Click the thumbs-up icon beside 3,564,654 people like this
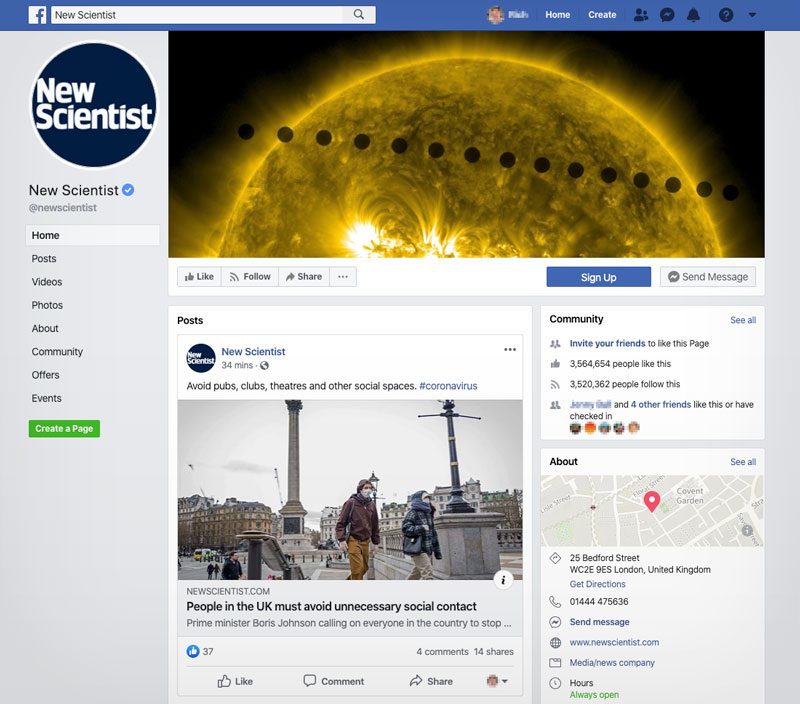Viewport: 800px width, 704px height. pos(555,364)
